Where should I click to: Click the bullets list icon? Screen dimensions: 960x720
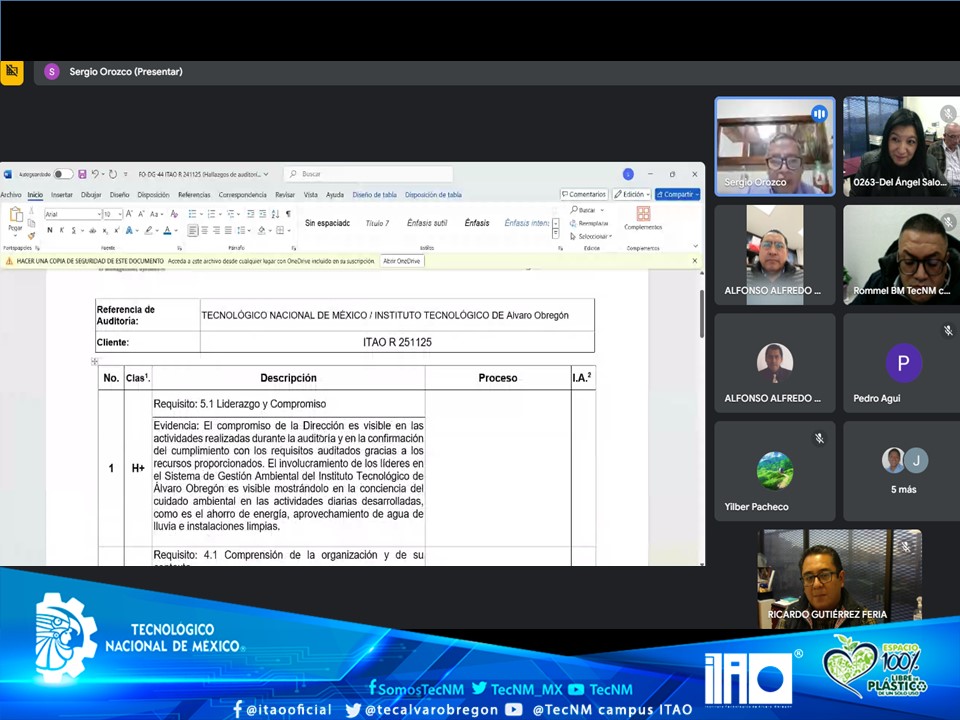[x=192, y=214]
